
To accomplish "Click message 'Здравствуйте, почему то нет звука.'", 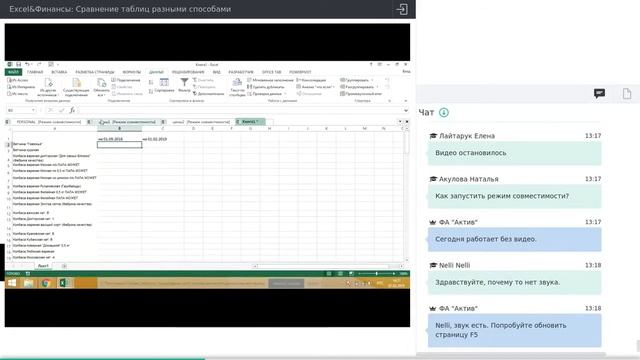I will coord(514,282).
